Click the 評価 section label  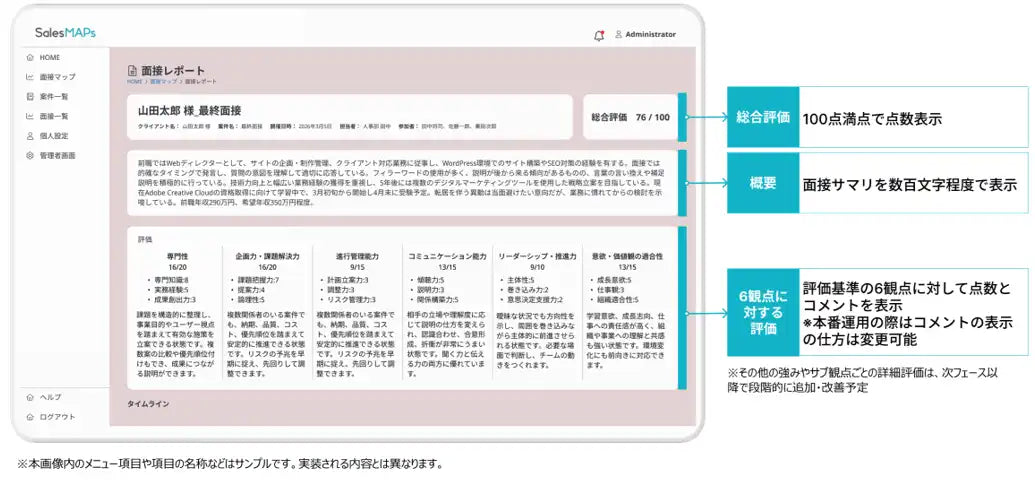145,239
